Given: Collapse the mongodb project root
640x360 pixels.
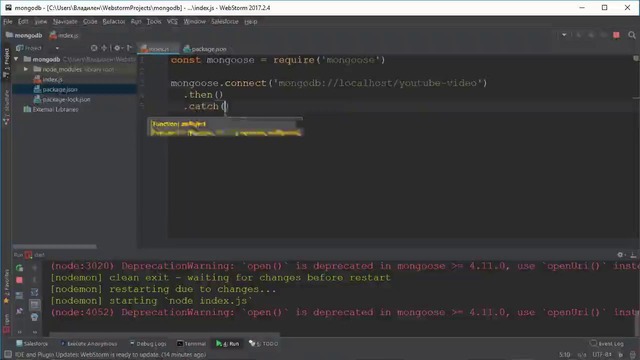Looking at the screenshot, I should [x=16, y=59].
